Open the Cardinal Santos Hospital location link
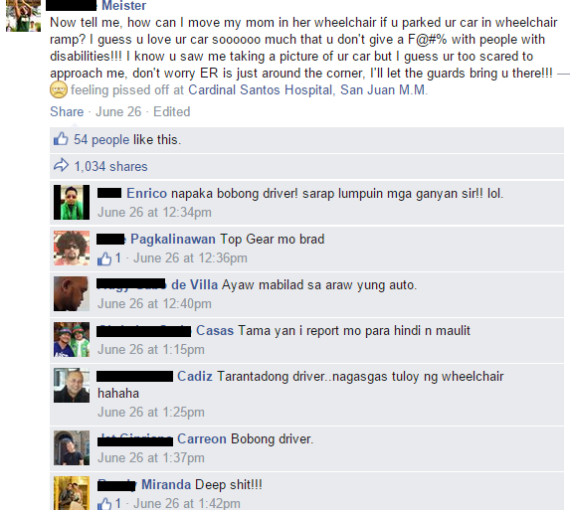Viewport: 570px width, 510px height. click(x=308, y=90)
